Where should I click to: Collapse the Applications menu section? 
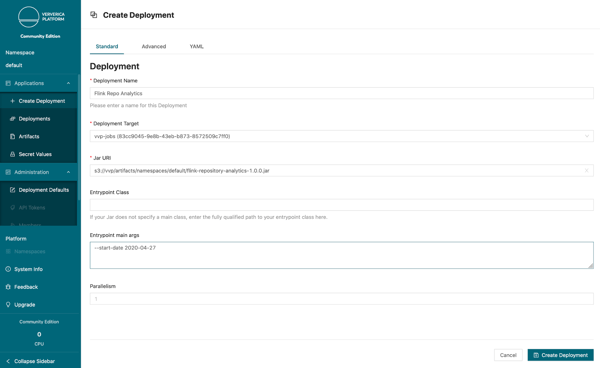pos(68,83)
